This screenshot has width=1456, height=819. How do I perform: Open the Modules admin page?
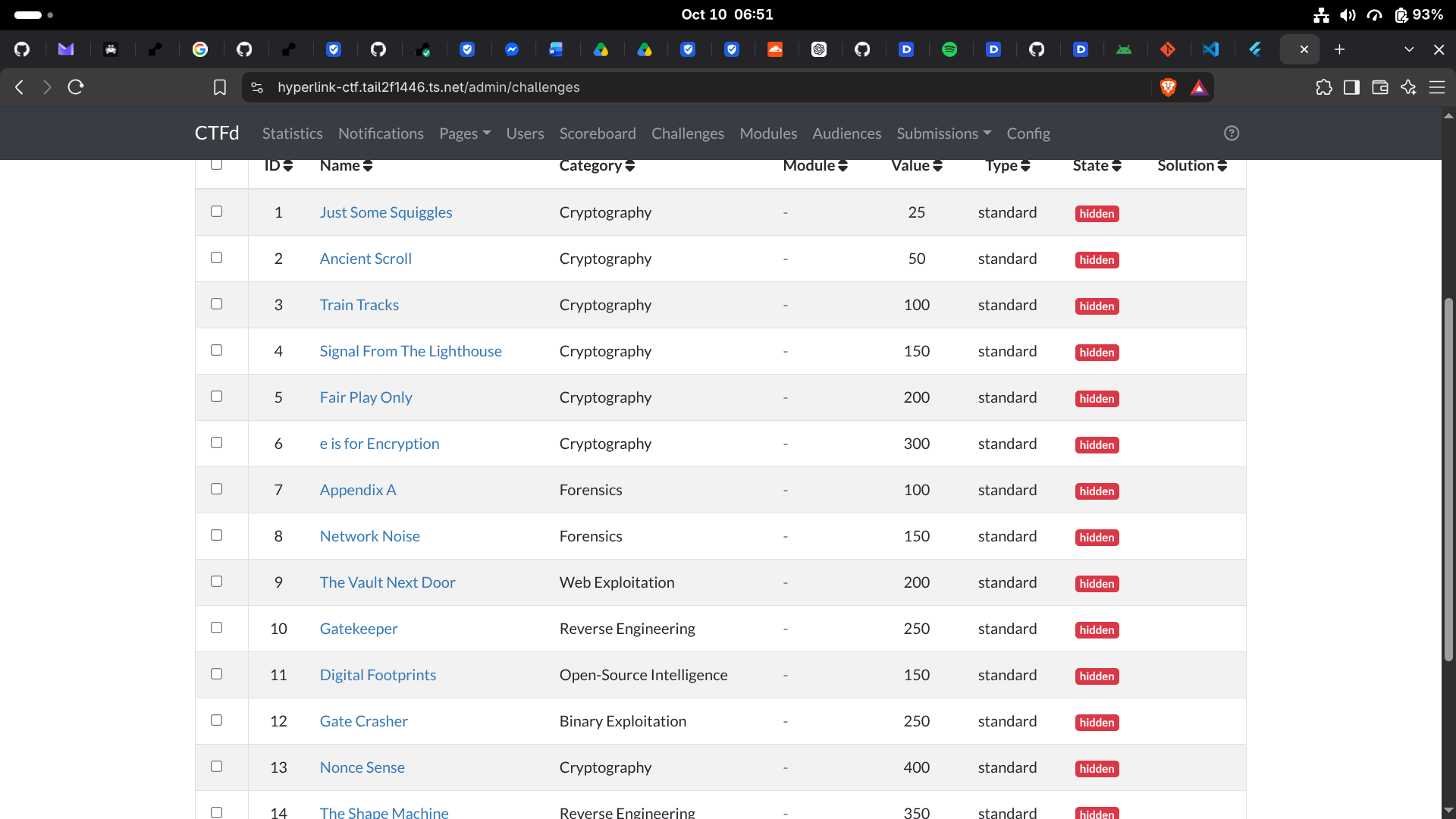pos(768,133)
